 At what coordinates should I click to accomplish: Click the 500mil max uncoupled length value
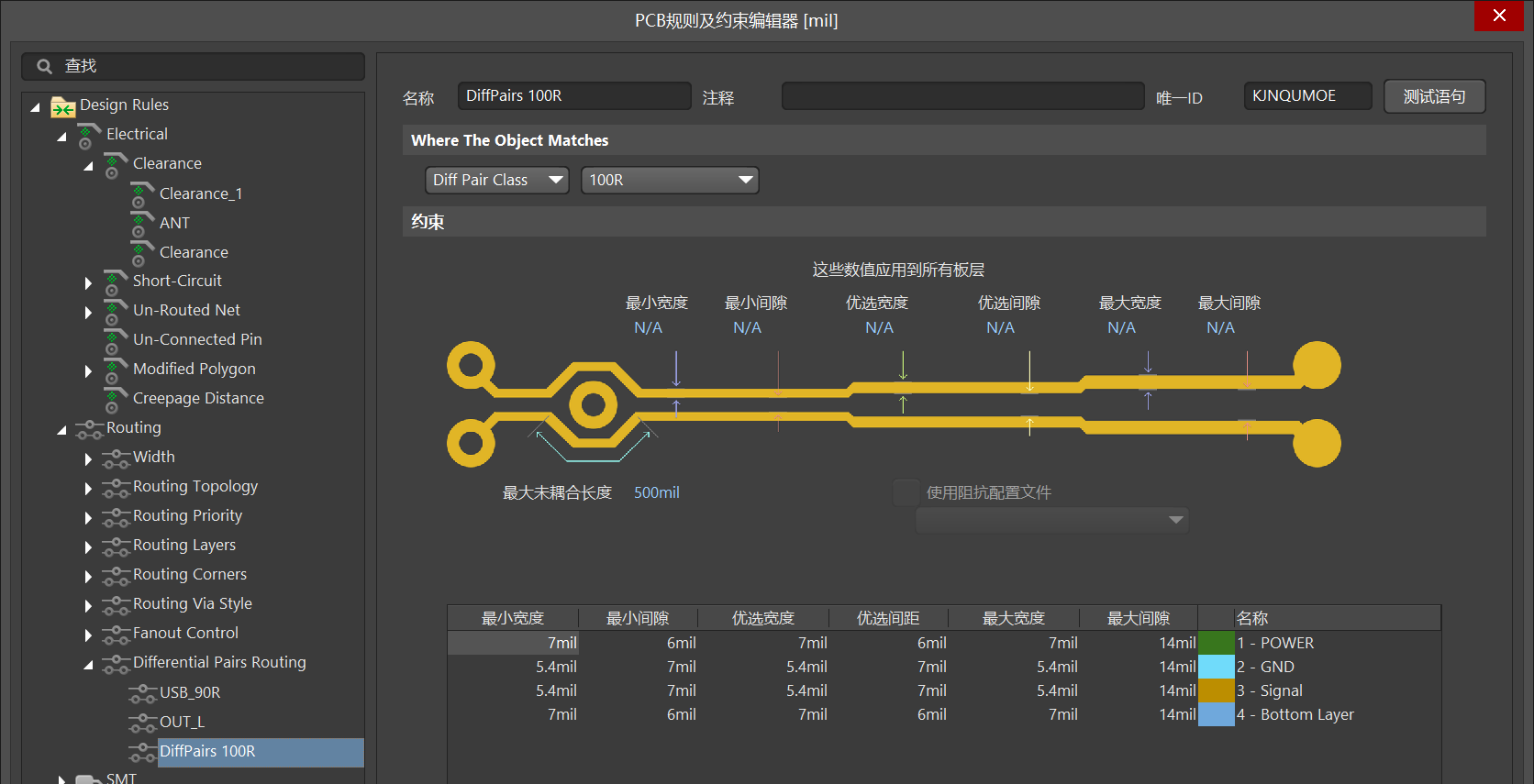[x=657, y=492]
